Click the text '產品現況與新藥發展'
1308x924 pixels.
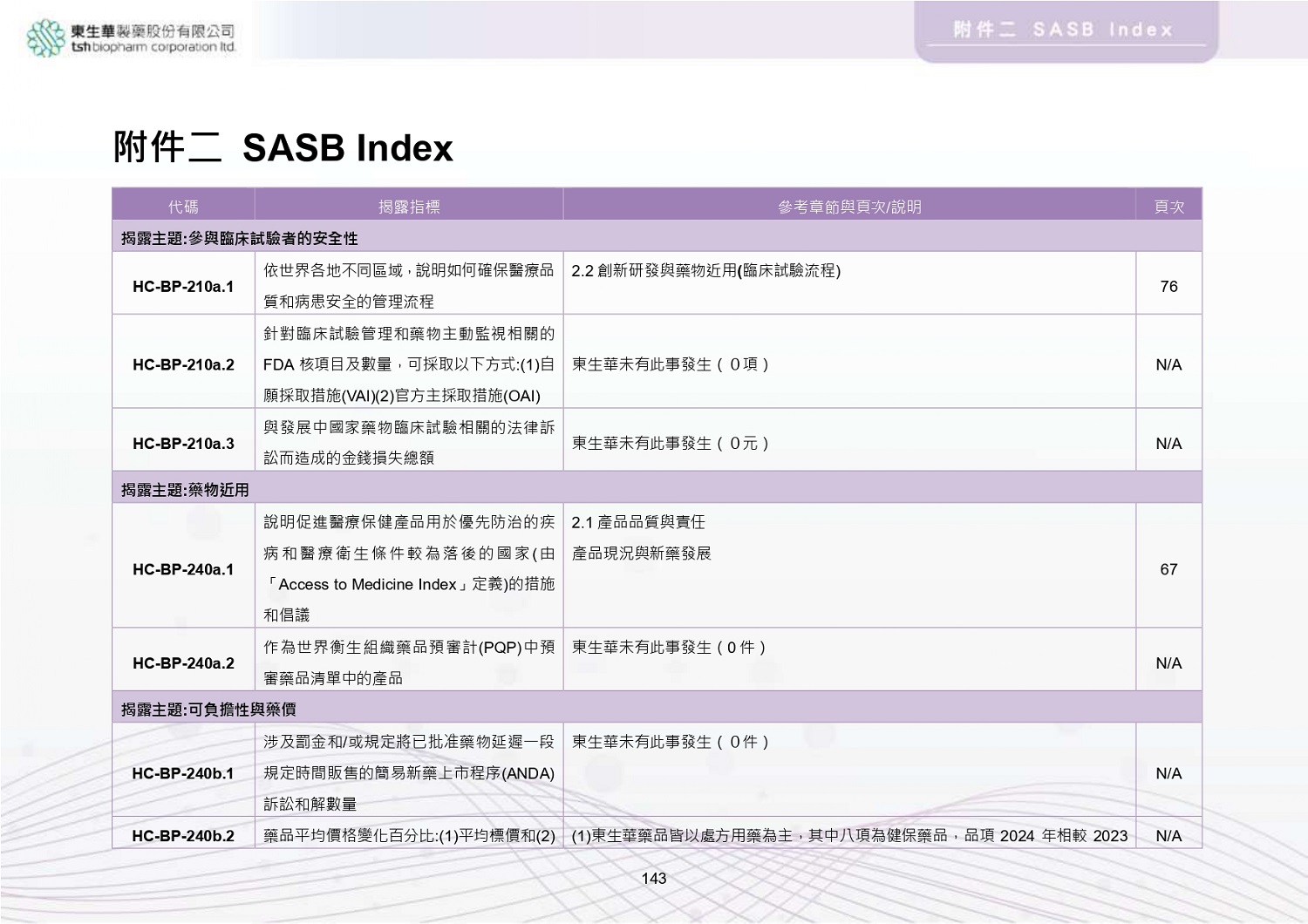tap(642, 554)
